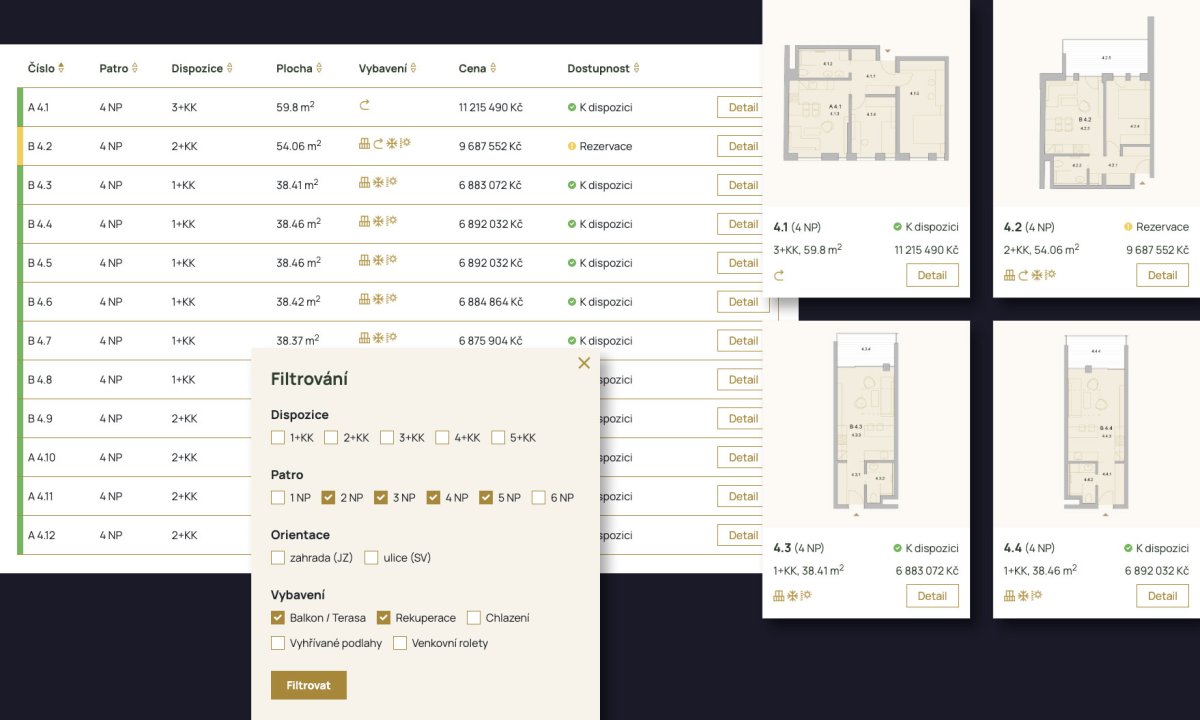This screenshot has width=1200, height=720.
Task: Close the Filtrování panel with the X
Action: [x=584, y=363]
